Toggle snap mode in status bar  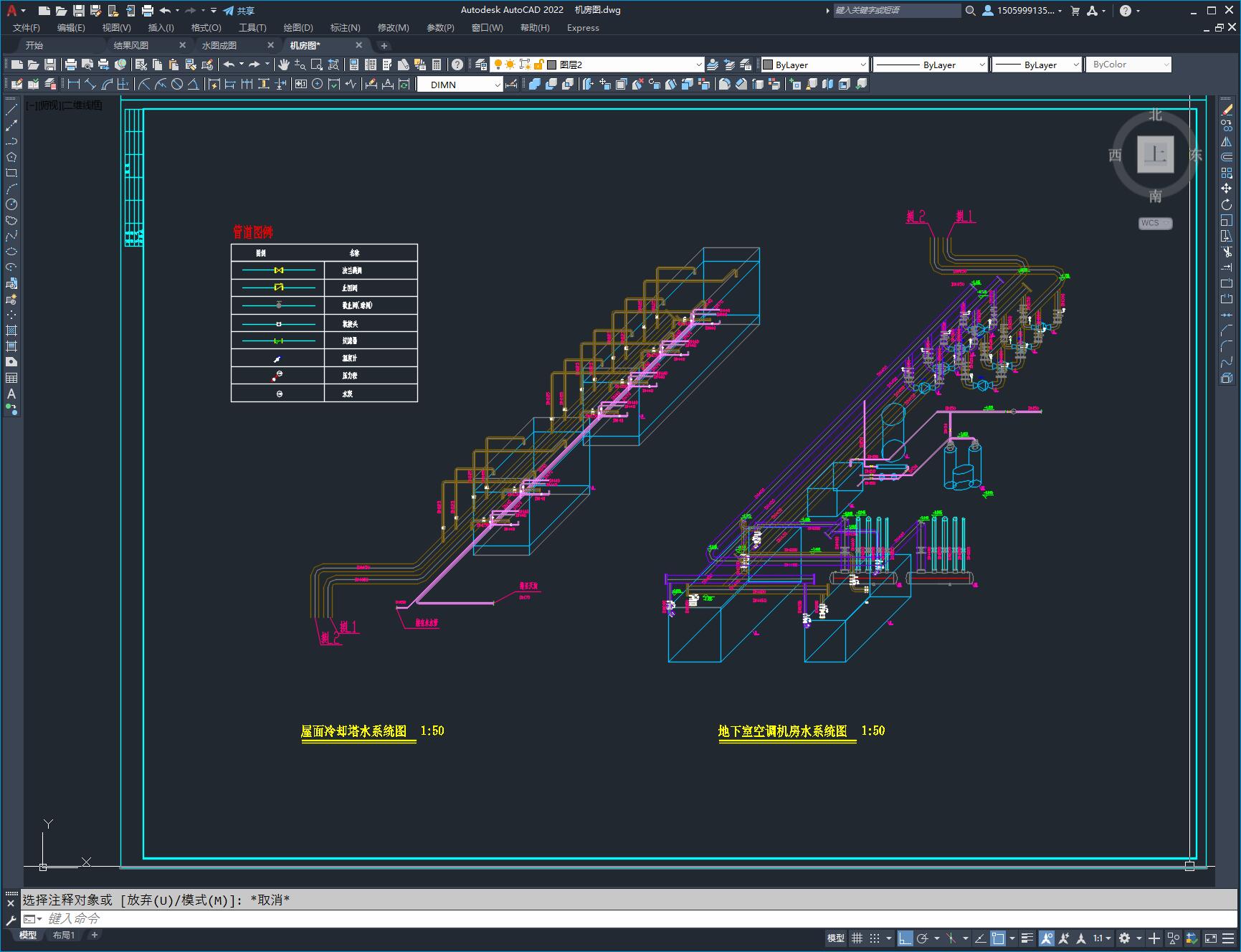875,938
